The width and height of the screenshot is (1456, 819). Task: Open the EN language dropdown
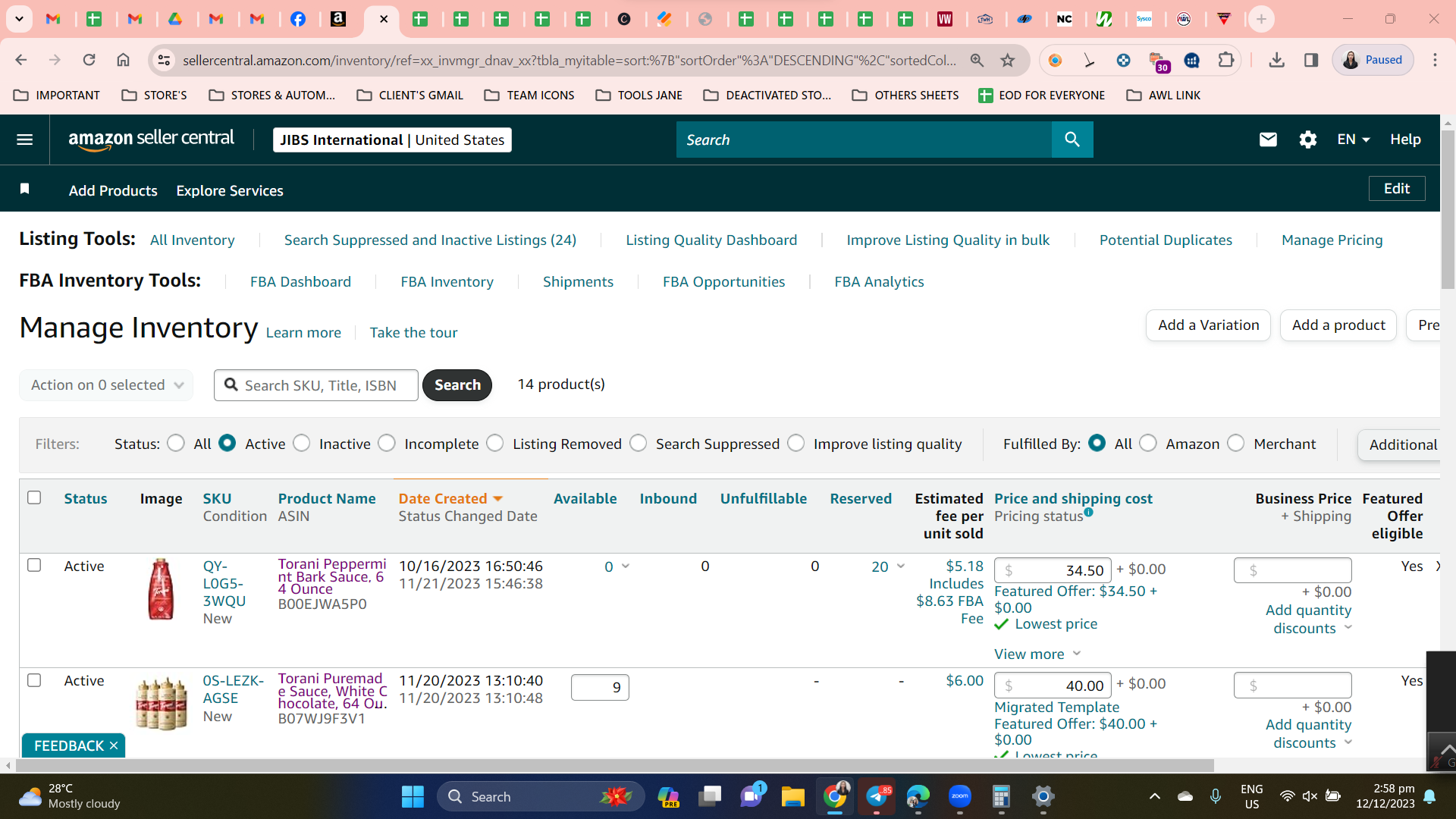point(1354,140)
